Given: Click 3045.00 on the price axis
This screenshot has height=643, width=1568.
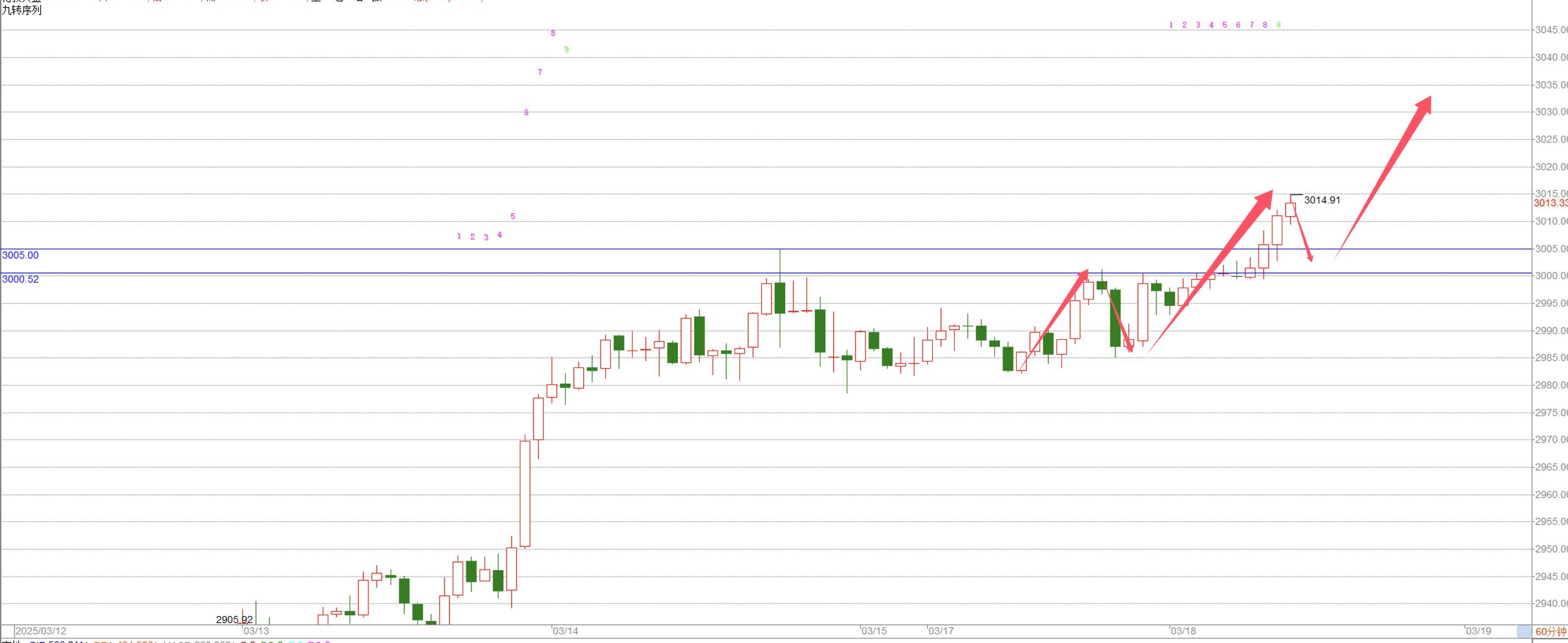Looking at the screenshot, I should pos(1551,30).
